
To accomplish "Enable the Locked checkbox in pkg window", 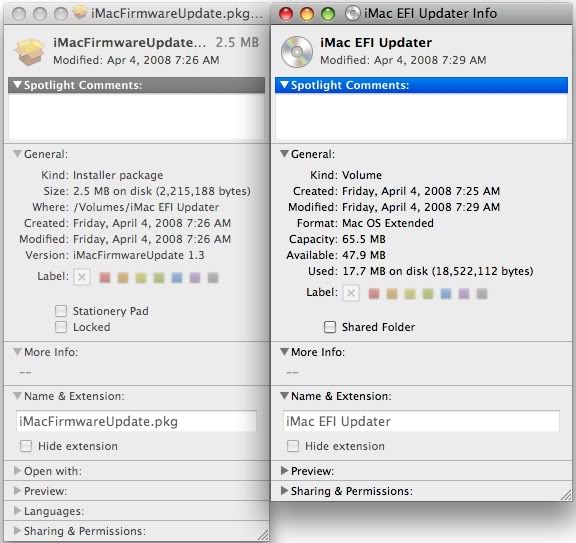I will click(61, 327).
